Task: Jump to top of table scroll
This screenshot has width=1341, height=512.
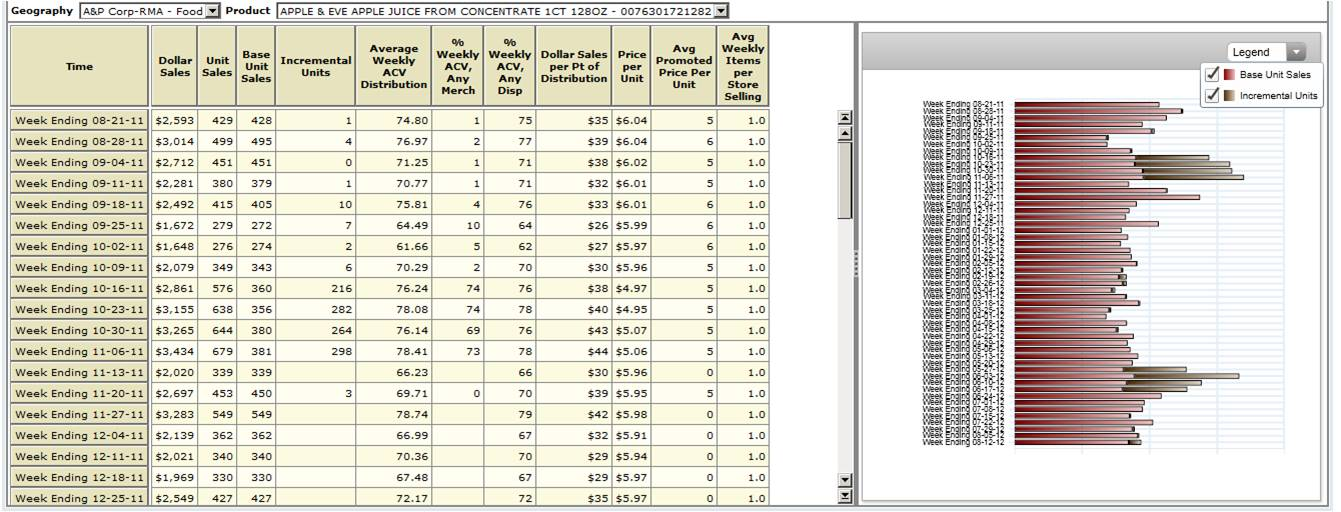Action: [844, 117]
